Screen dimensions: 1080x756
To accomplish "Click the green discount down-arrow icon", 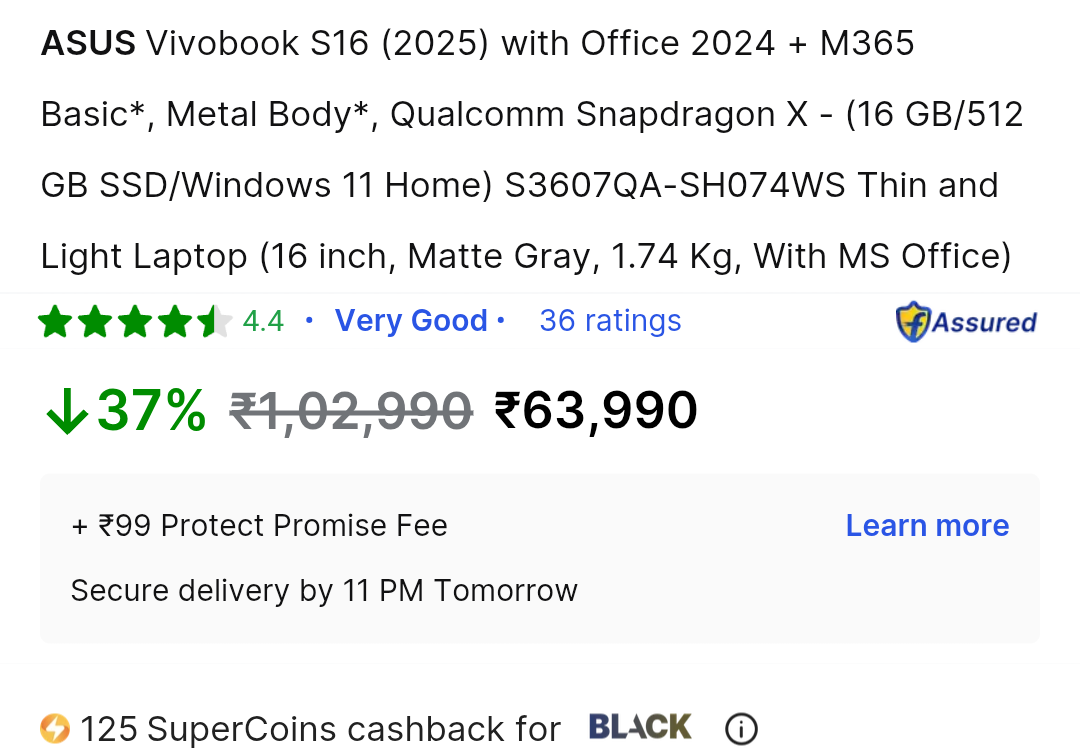I will pos(67,411).
